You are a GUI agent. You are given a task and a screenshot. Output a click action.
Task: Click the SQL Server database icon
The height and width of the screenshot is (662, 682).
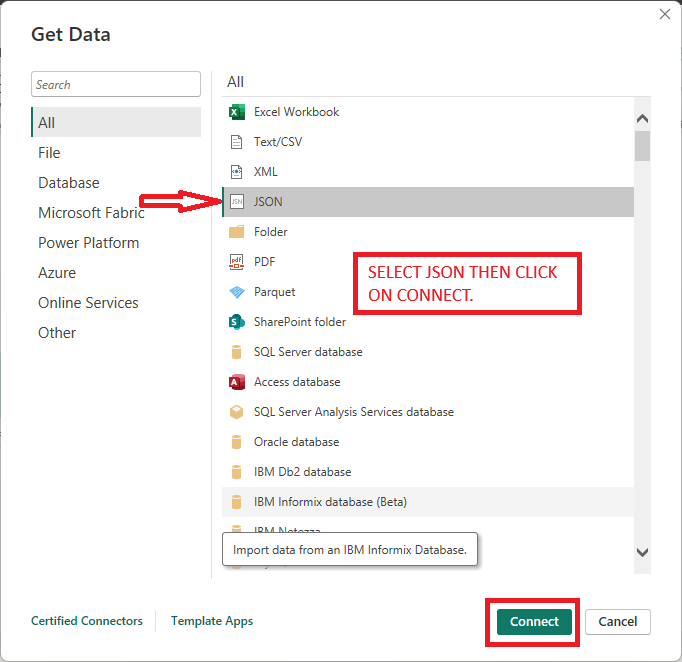tap(236, 352)
